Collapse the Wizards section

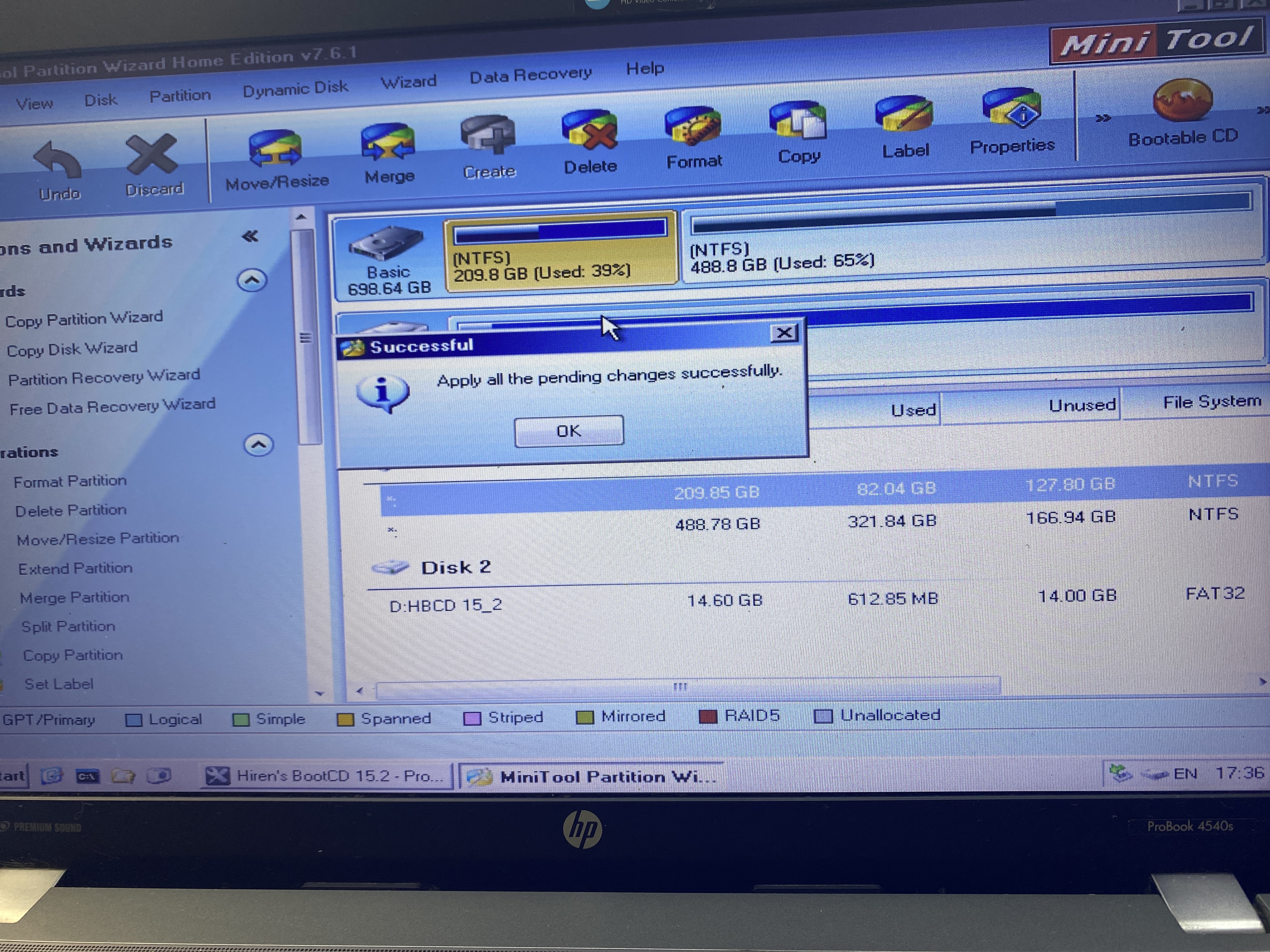[252, 280]
